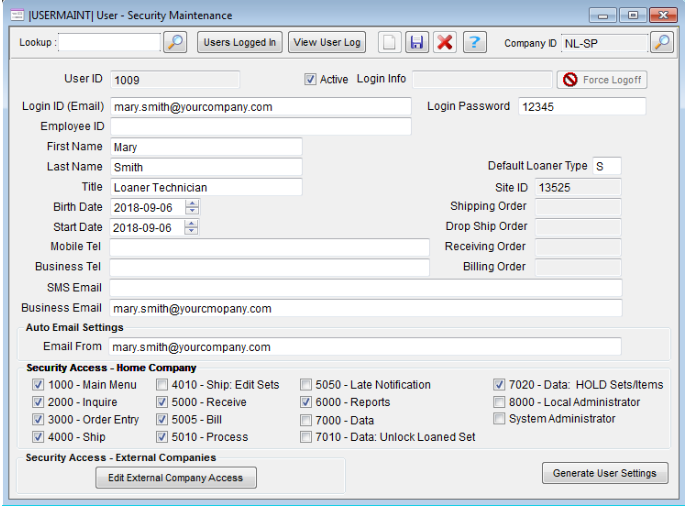Click into the Lookup text field

click(109, 43)
